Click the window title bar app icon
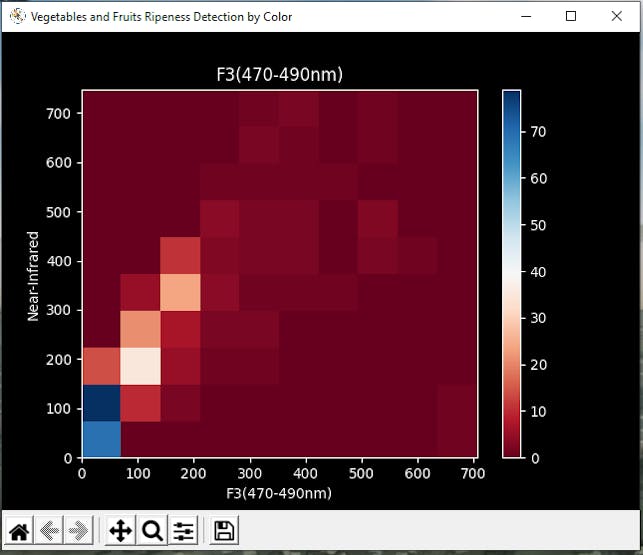 [17, 16]
